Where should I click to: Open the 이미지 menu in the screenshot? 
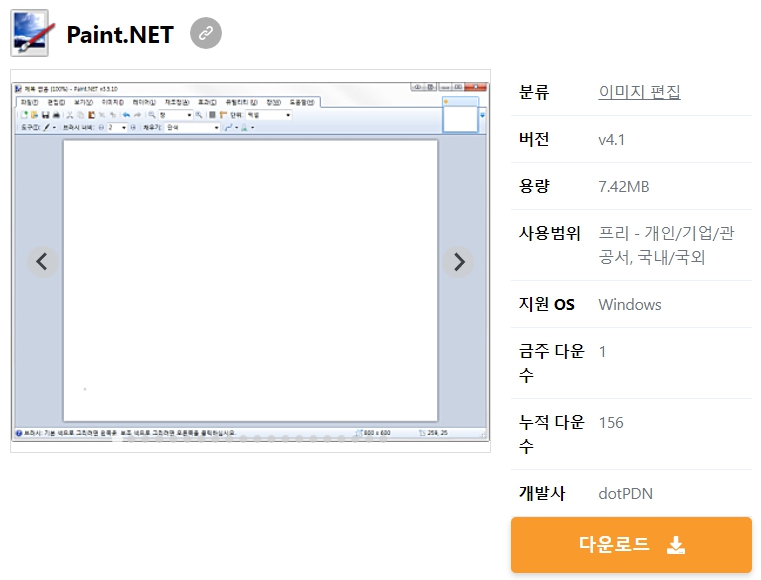[x=113, y=102]
